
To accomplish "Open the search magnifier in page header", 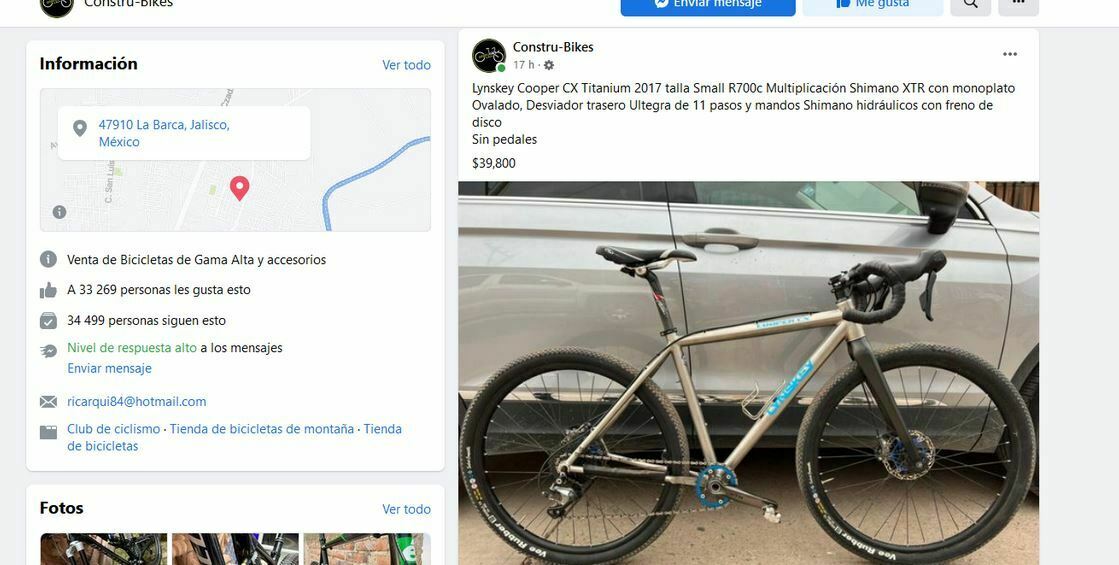I will [971, 4].
